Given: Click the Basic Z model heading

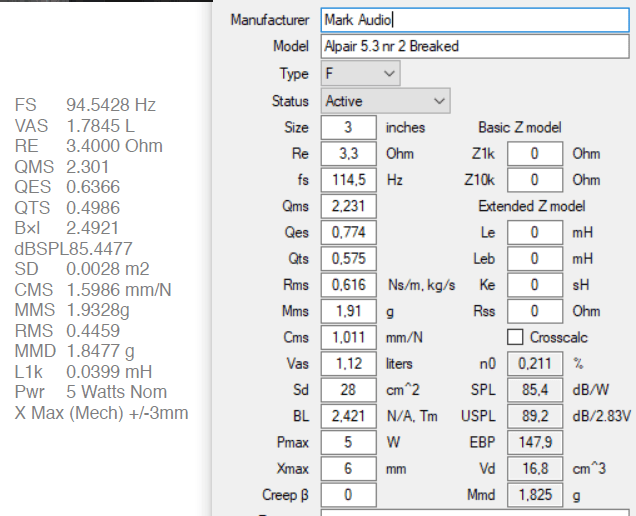Looking at the screenshot, I should coord(520,127).
